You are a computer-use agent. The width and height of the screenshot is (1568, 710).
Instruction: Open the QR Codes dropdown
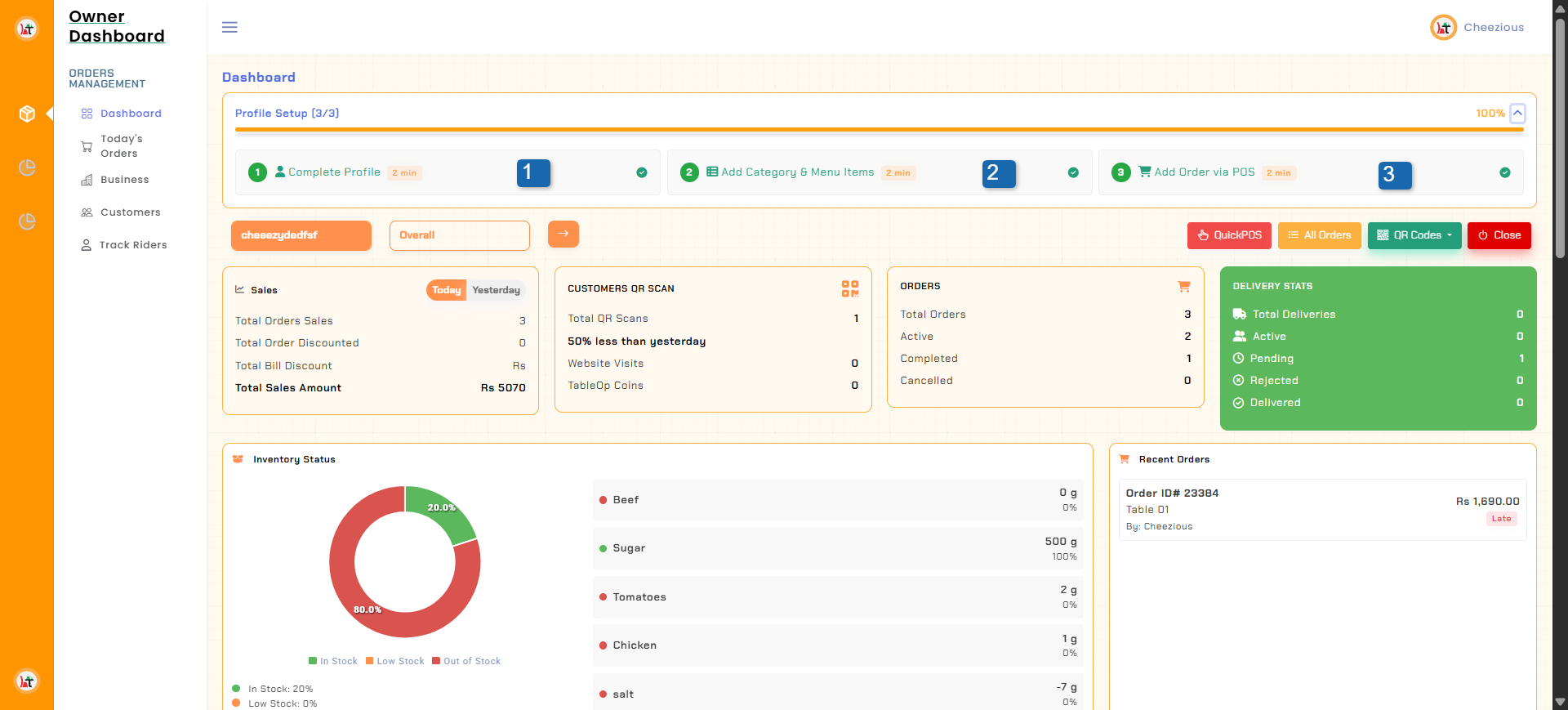tap(1414, 235)
